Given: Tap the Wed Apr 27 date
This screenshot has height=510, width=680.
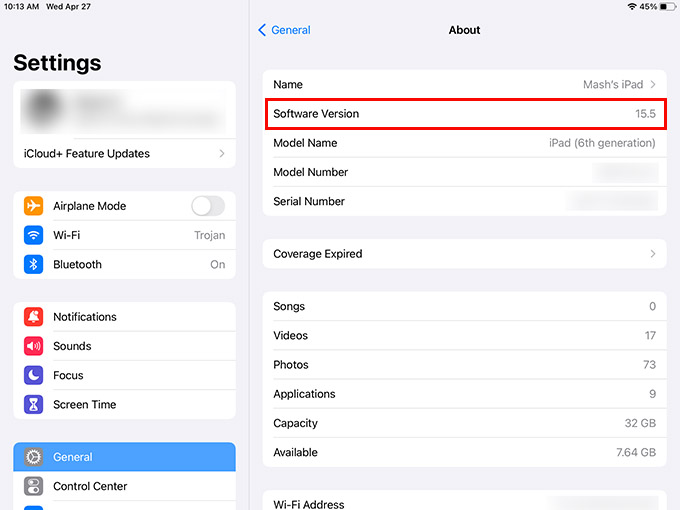Looking at the screenshot, I should [x=69, y=7].
